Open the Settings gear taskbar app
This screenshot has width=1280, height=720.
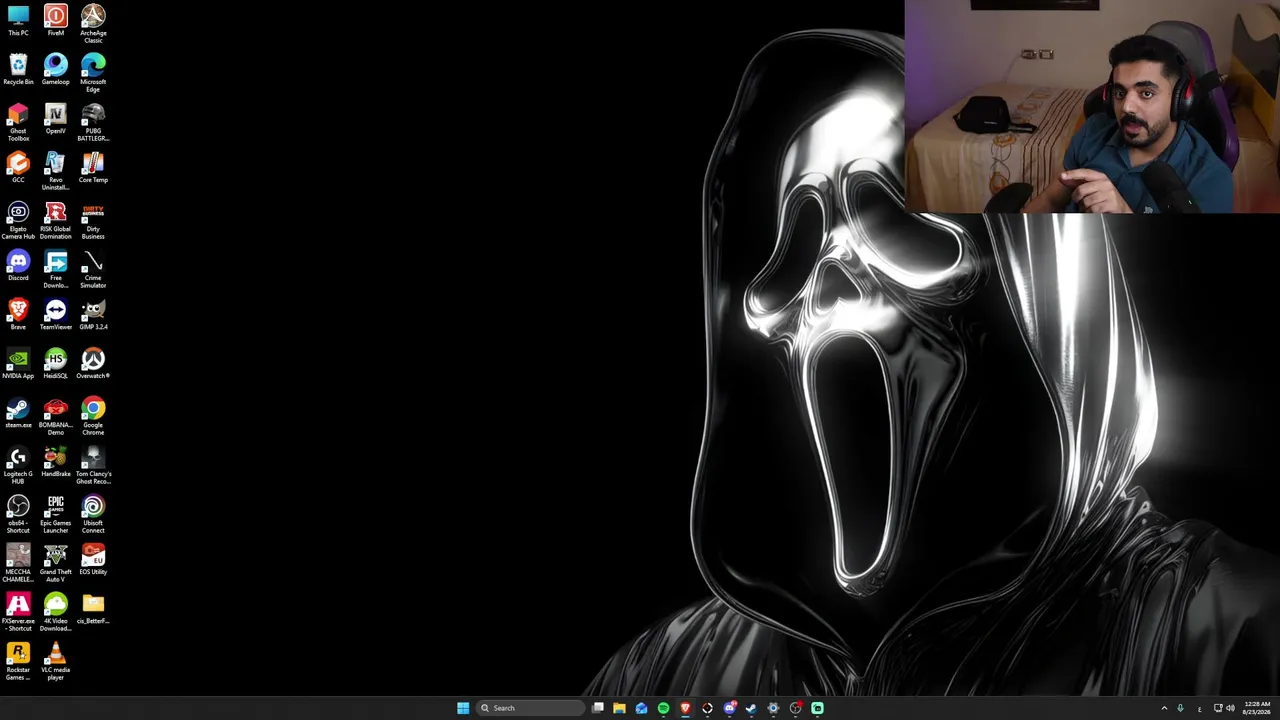point(773,708)
